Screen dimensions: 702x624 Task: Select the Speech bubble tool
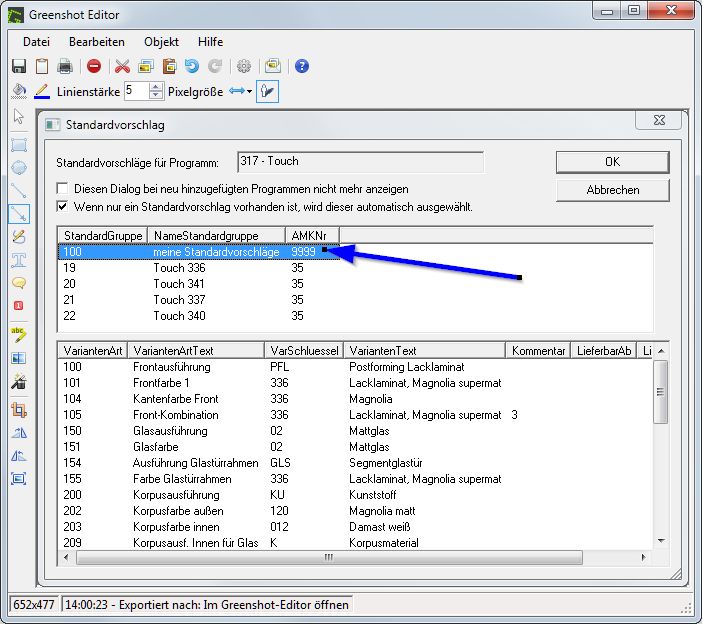click(18, 284)
